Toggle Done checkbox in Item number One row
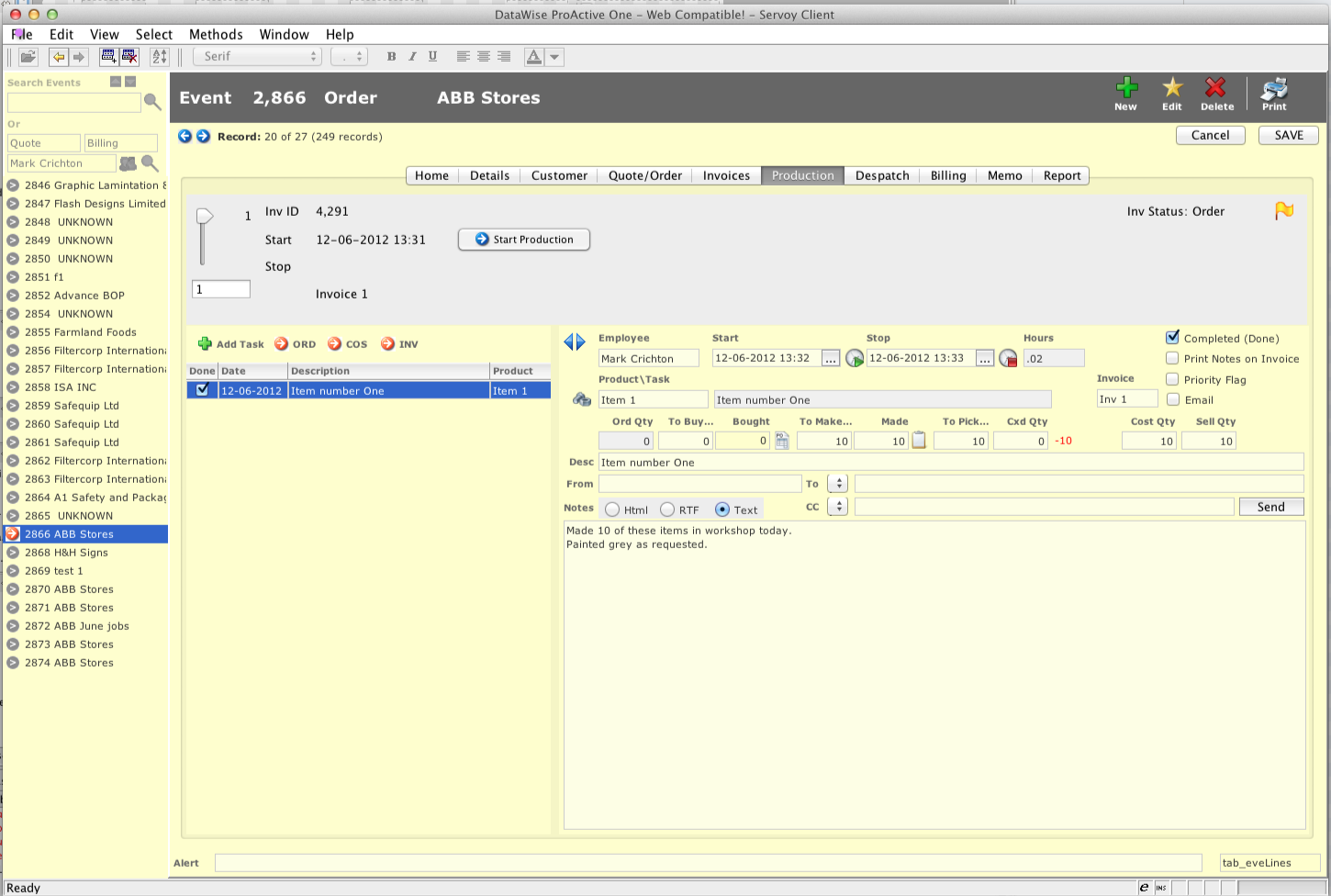The width and height of the screenshot is (1331, 896). point(203,390)
